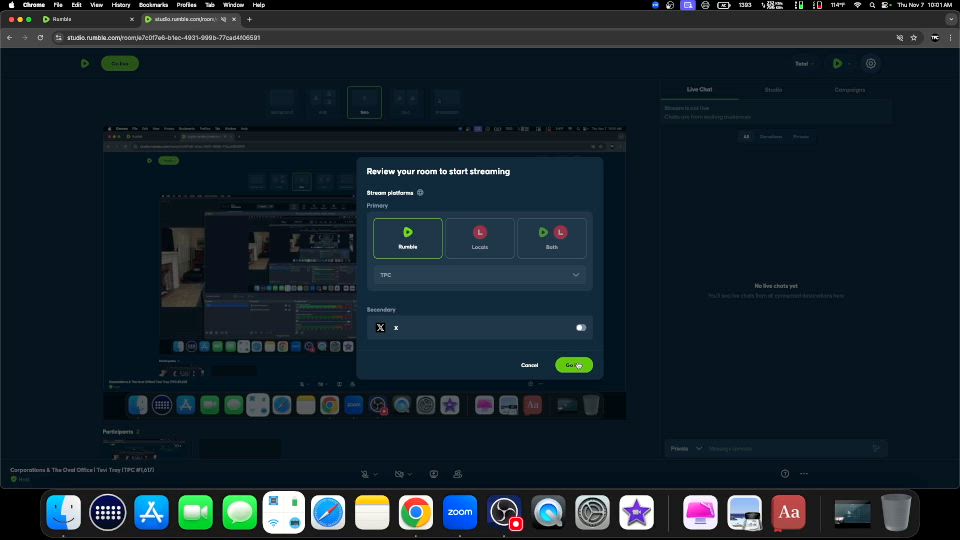Open Chrome's tab search chevron
The image size is (960, 540).
coord(946,19)
